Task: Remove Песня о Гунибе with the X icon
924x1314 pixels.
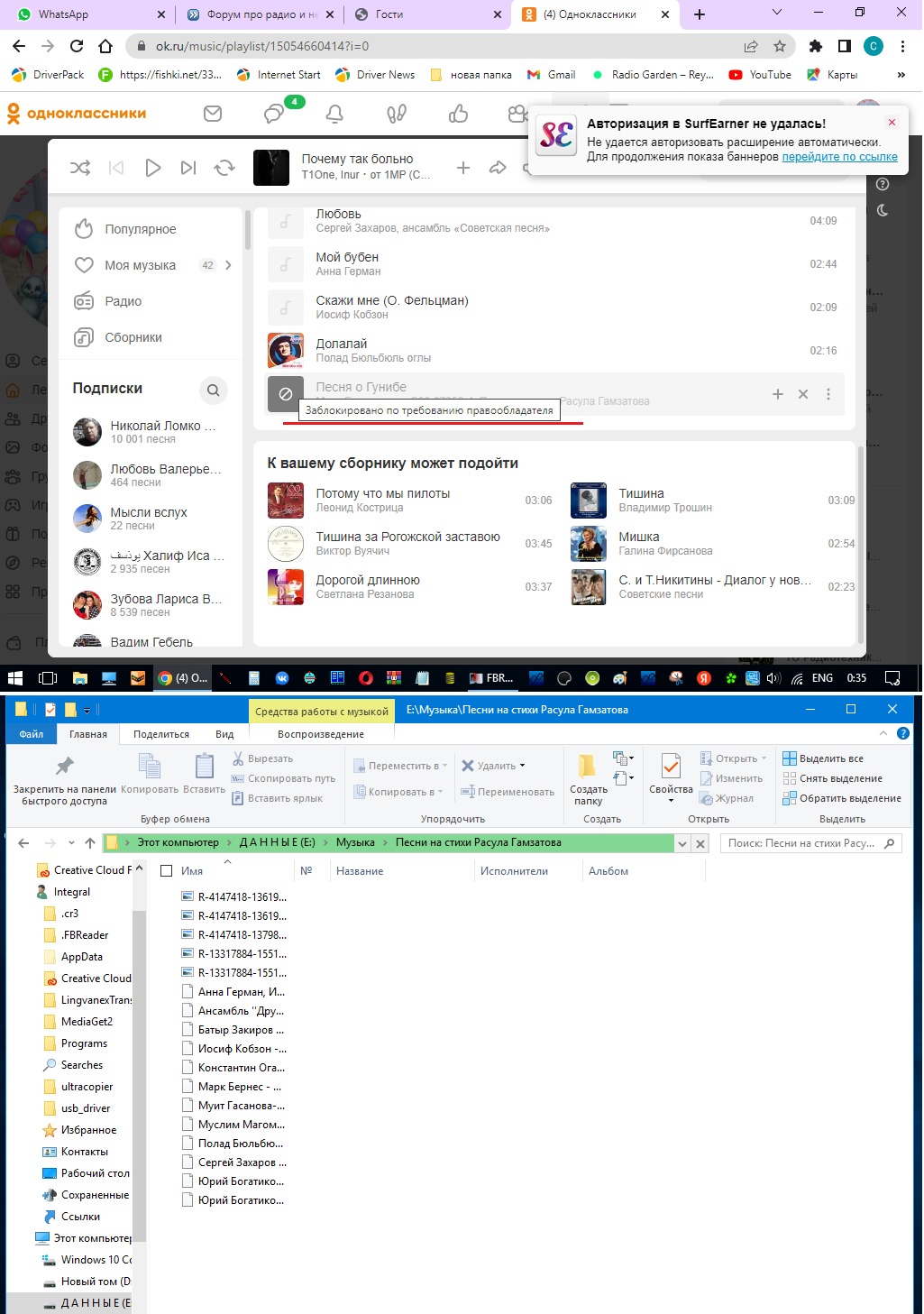Action: click(x=803, y=394)
